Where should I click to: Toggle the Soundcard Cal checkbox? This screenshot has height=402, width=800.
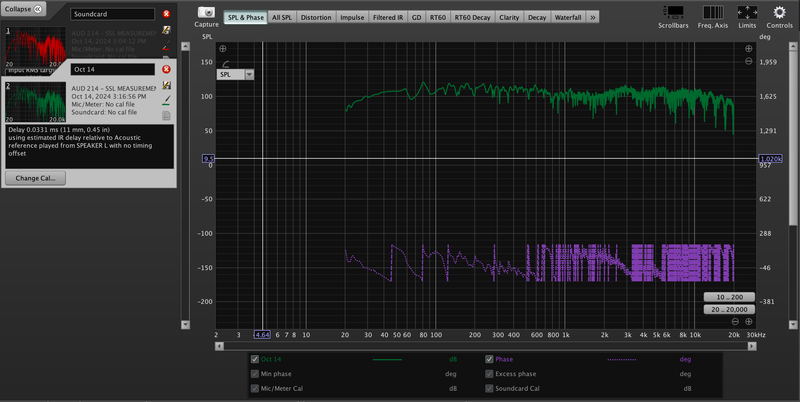[x=489, y=388]
